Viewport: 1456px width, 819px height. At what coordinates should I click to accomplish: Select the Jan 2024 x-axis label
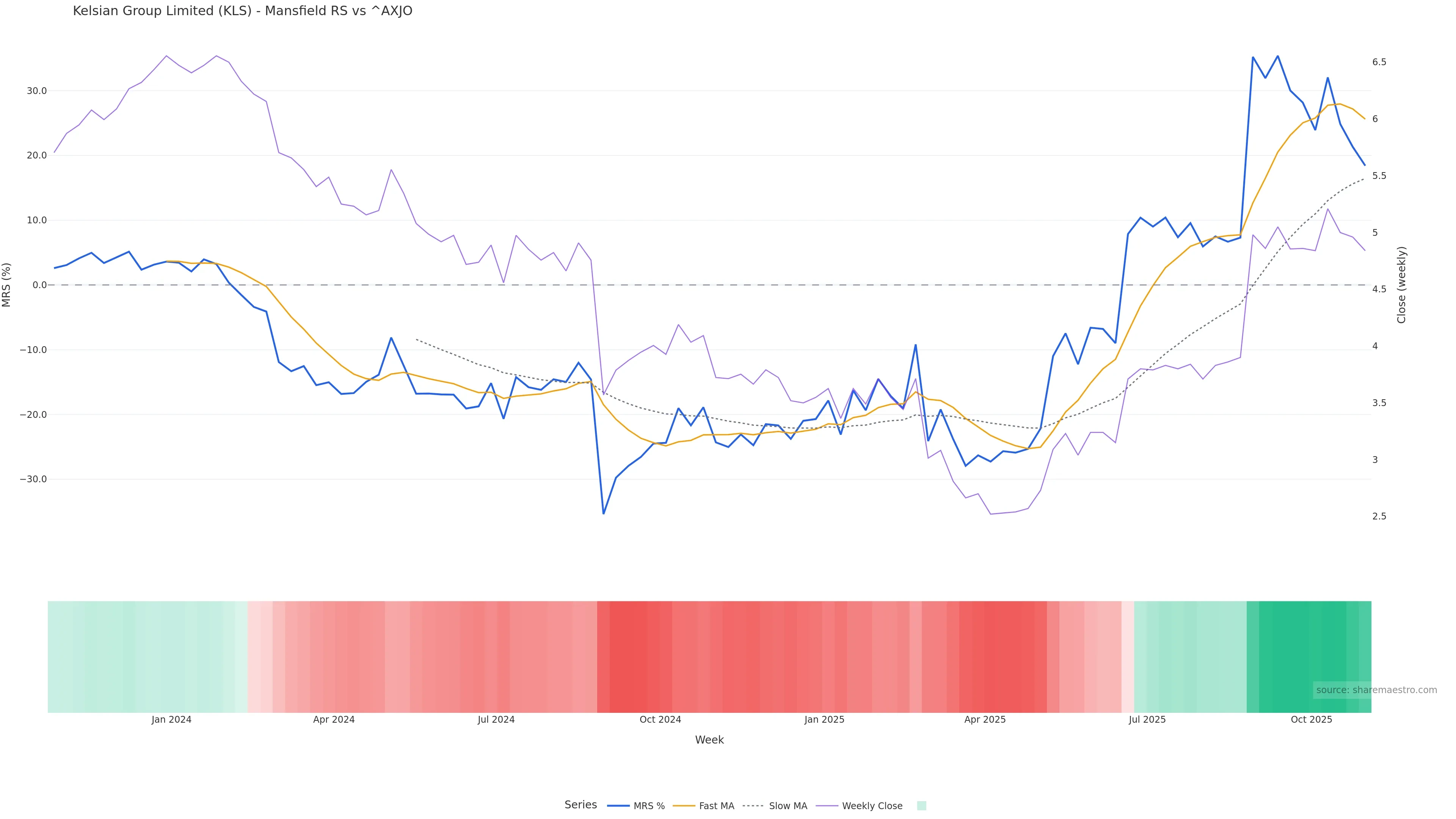171,720
